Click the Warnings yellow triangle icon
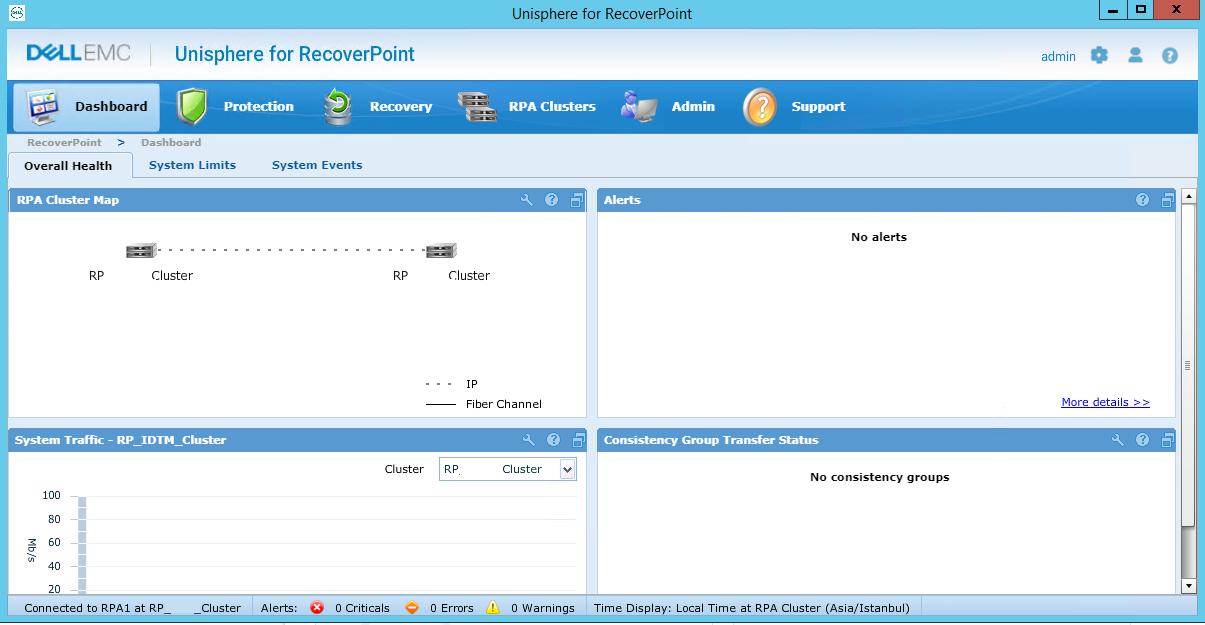The width and height of the screenshot is (1205, 625). [493, 607]
